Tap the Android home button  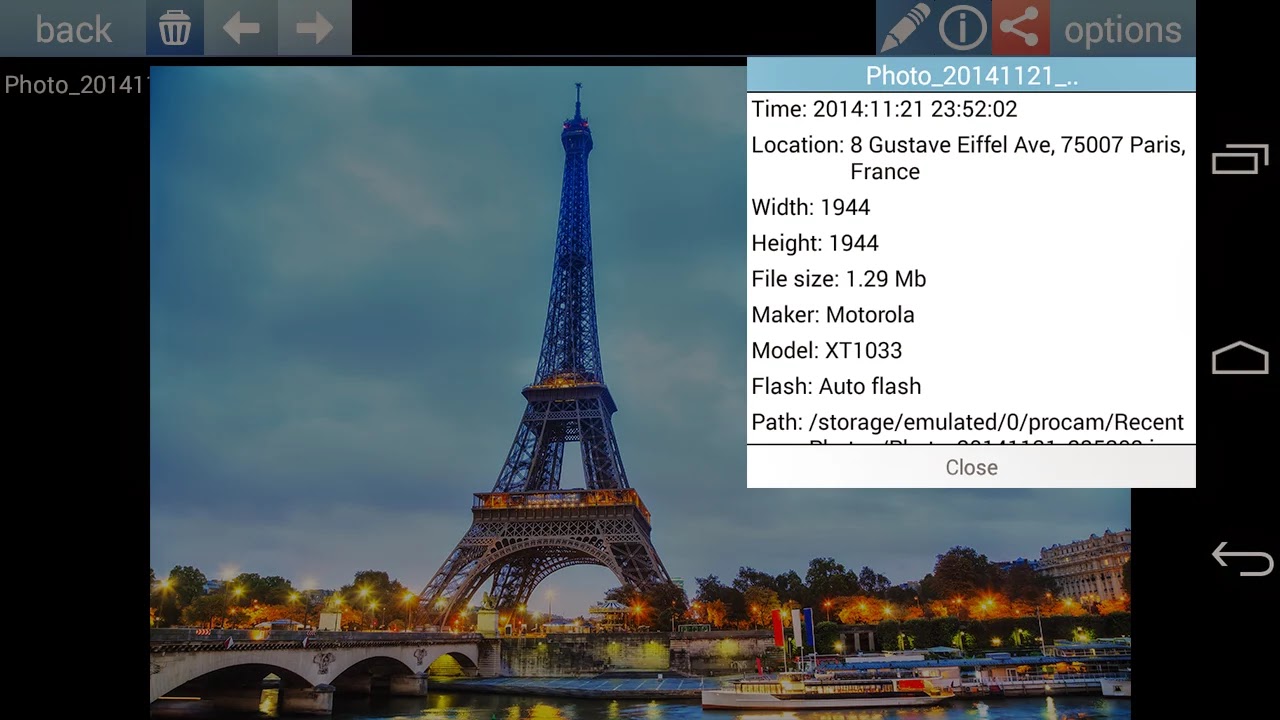1240,358
